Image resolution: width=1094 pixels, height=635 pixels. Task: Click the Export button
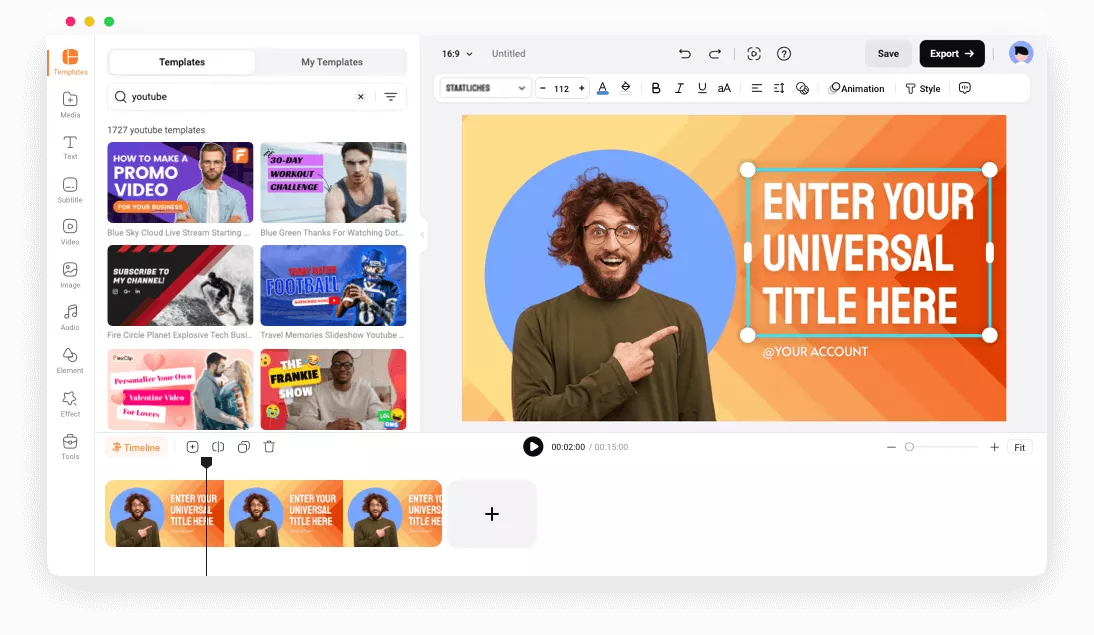[952, 54]
